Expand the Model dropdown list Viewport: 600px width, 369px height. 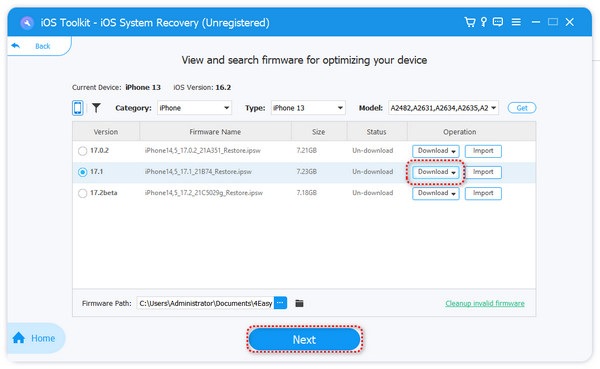point(443,108)
